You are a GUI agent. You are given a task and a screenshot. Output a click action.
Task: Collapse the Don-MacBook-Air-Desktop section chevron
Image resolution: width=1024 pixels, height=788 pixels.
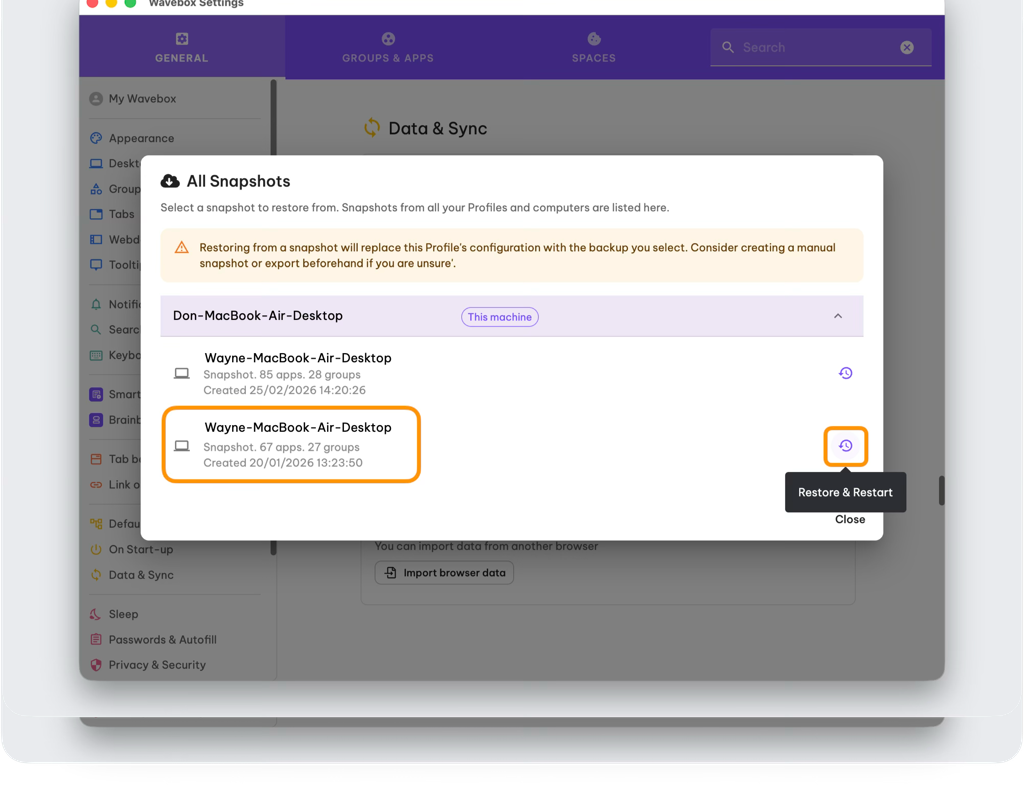(838, 316)
